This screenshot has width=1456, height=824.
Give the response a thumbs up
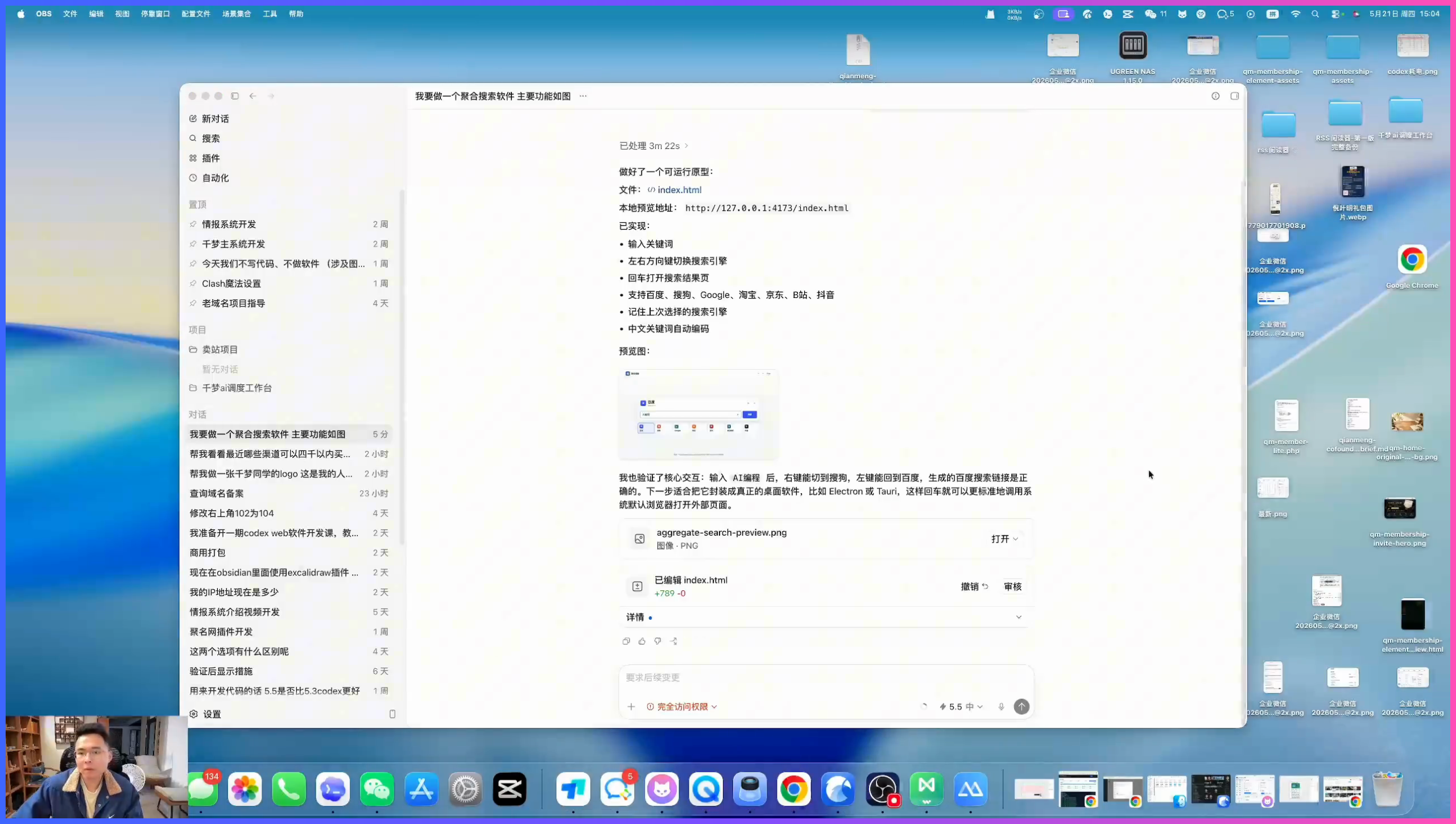click(642, 641)
